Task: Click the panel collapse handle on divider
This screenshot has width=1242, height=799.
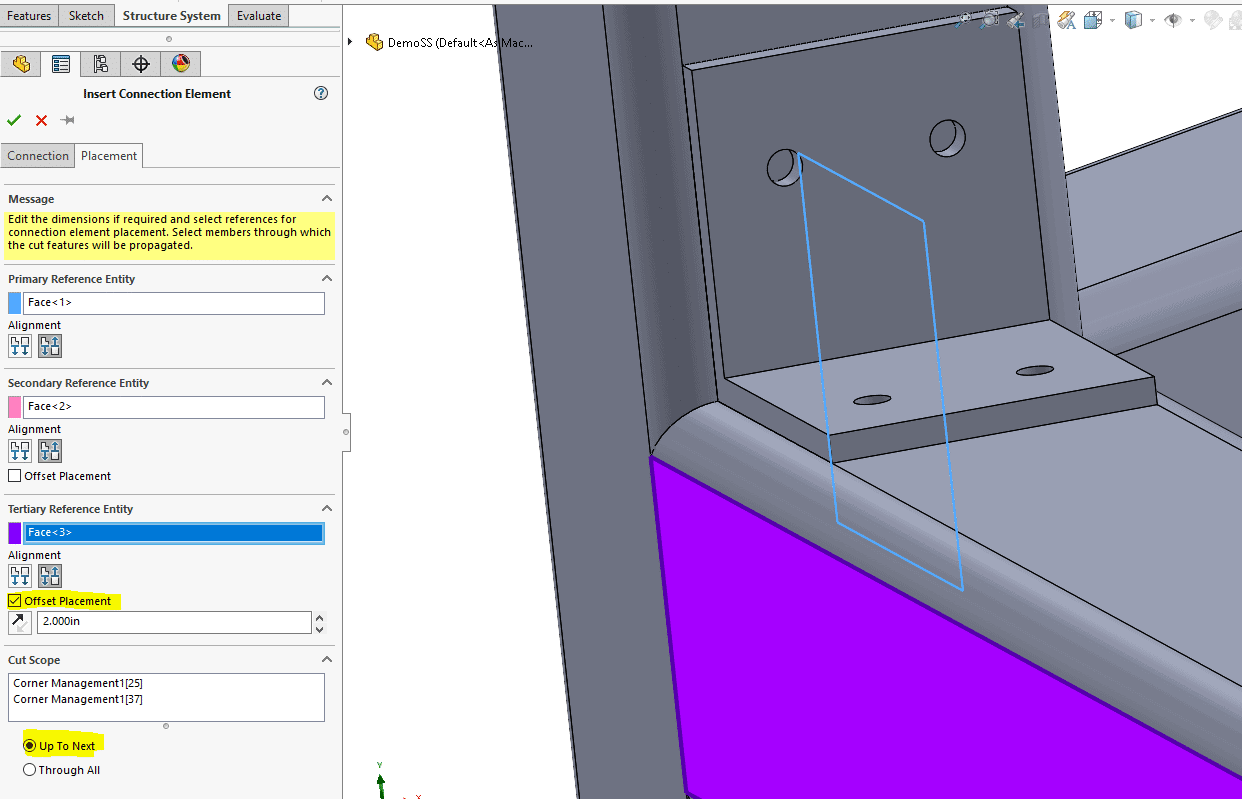Action: tap(346, 432)
